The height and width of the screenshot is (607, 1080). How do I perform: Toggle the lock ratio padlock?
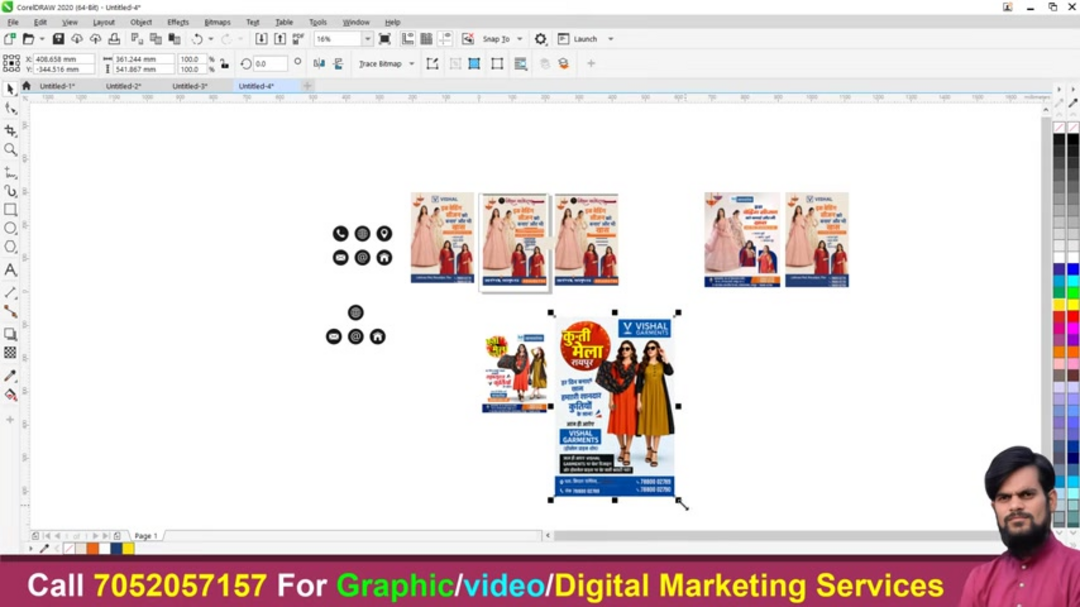coord(224,63)
